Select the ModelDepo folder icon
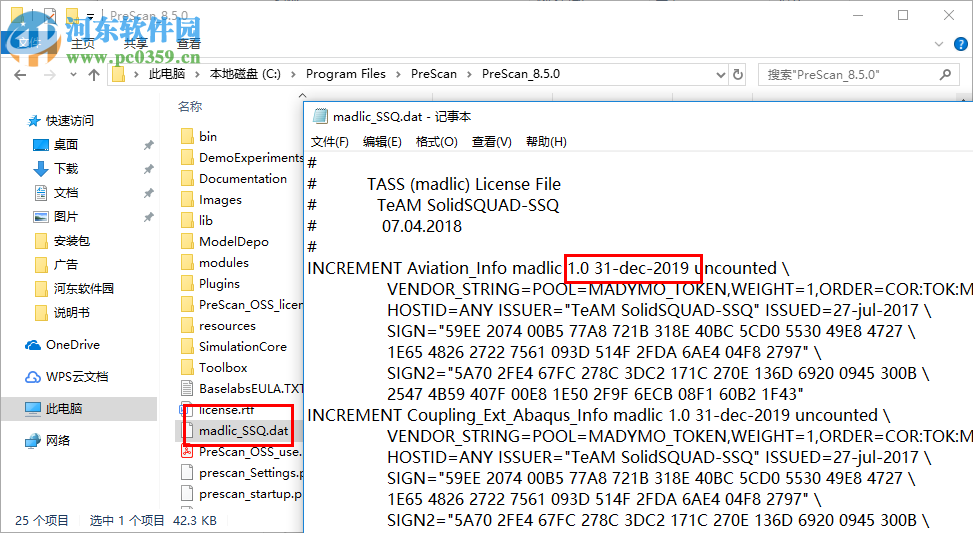 187,241
